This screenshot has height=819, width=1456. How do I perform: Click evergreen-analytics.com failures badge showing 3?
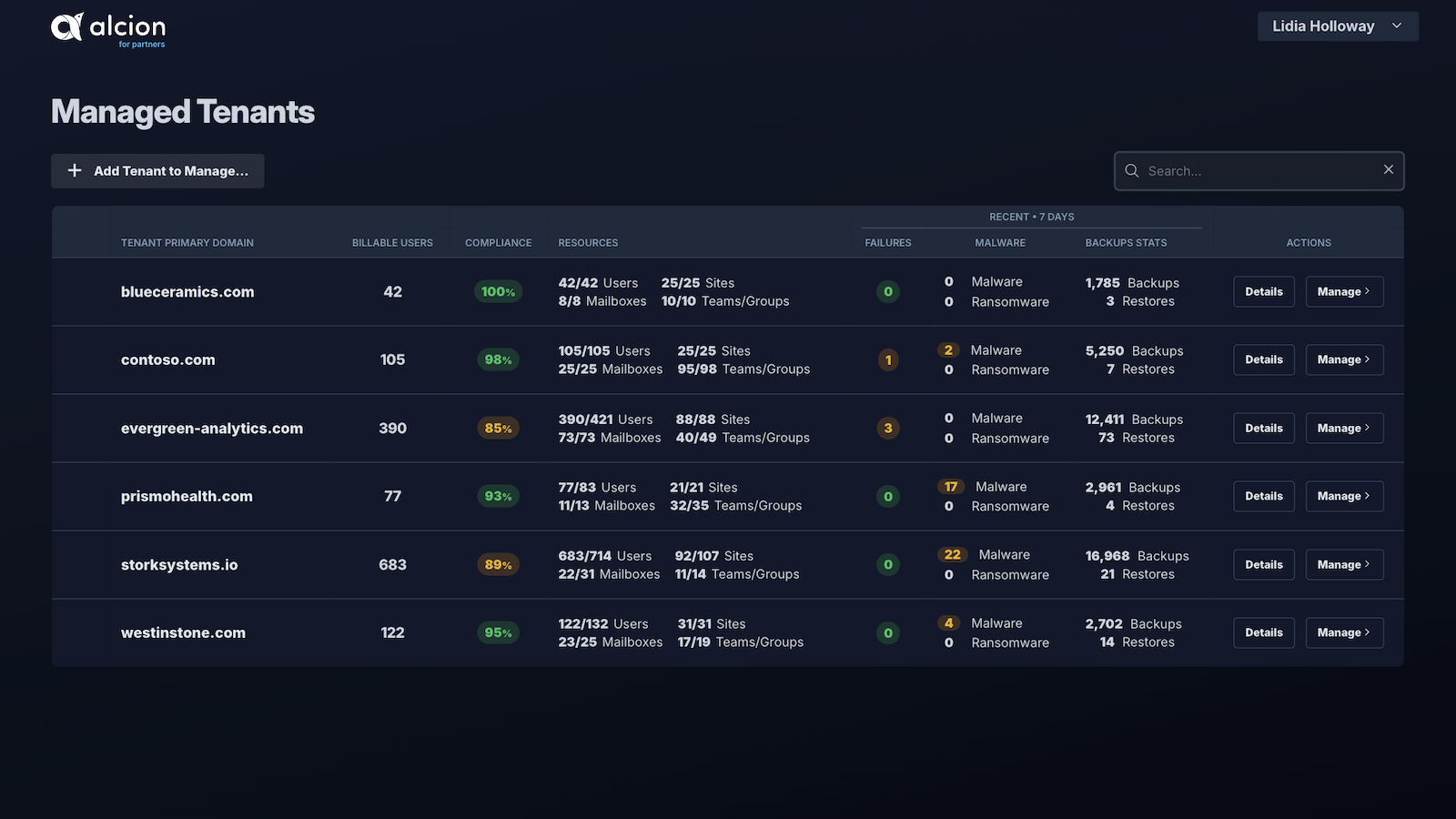pyautogui.click(x=888, y=428)
